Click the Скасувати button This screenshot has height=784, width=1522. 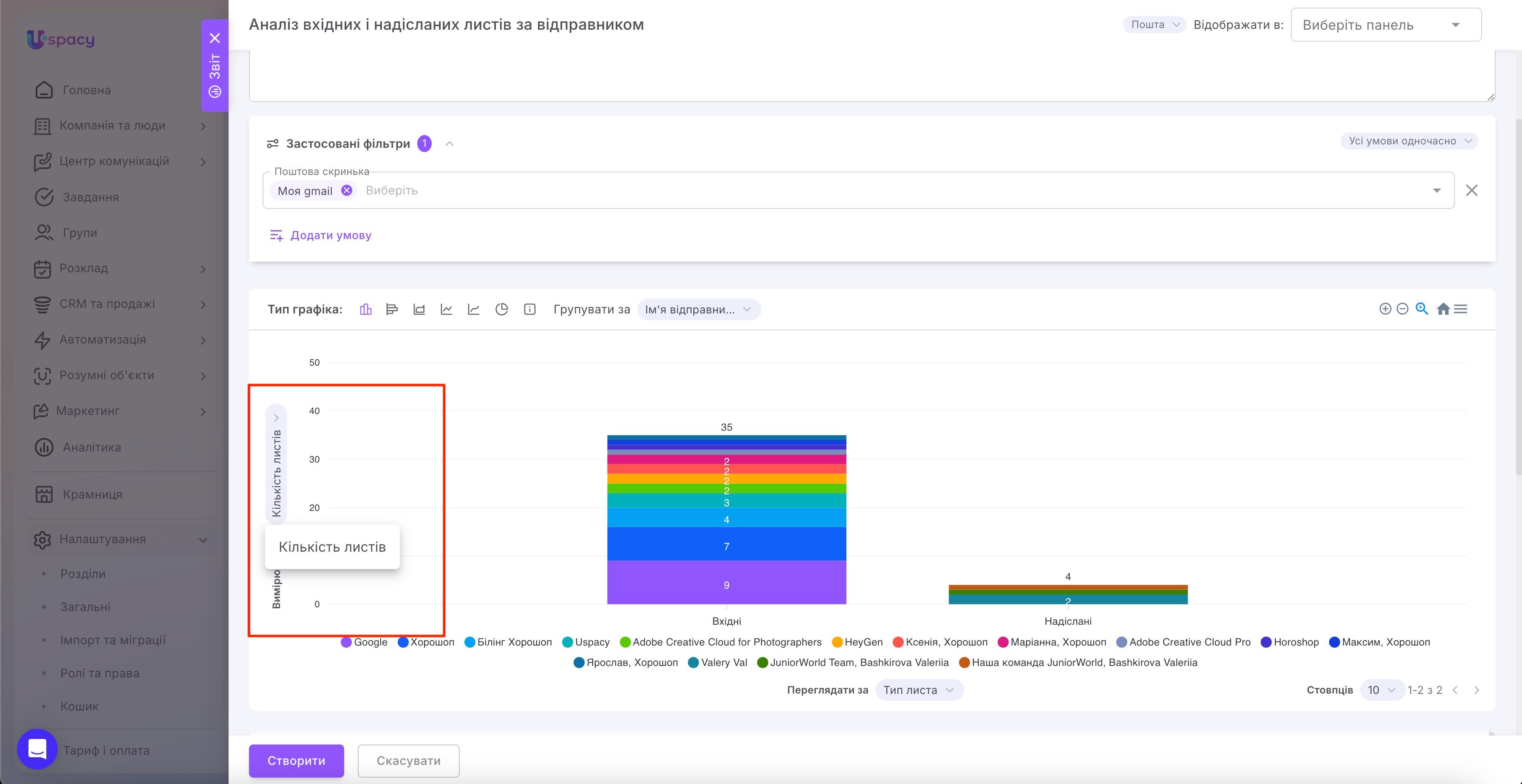(x=408, y=760)
